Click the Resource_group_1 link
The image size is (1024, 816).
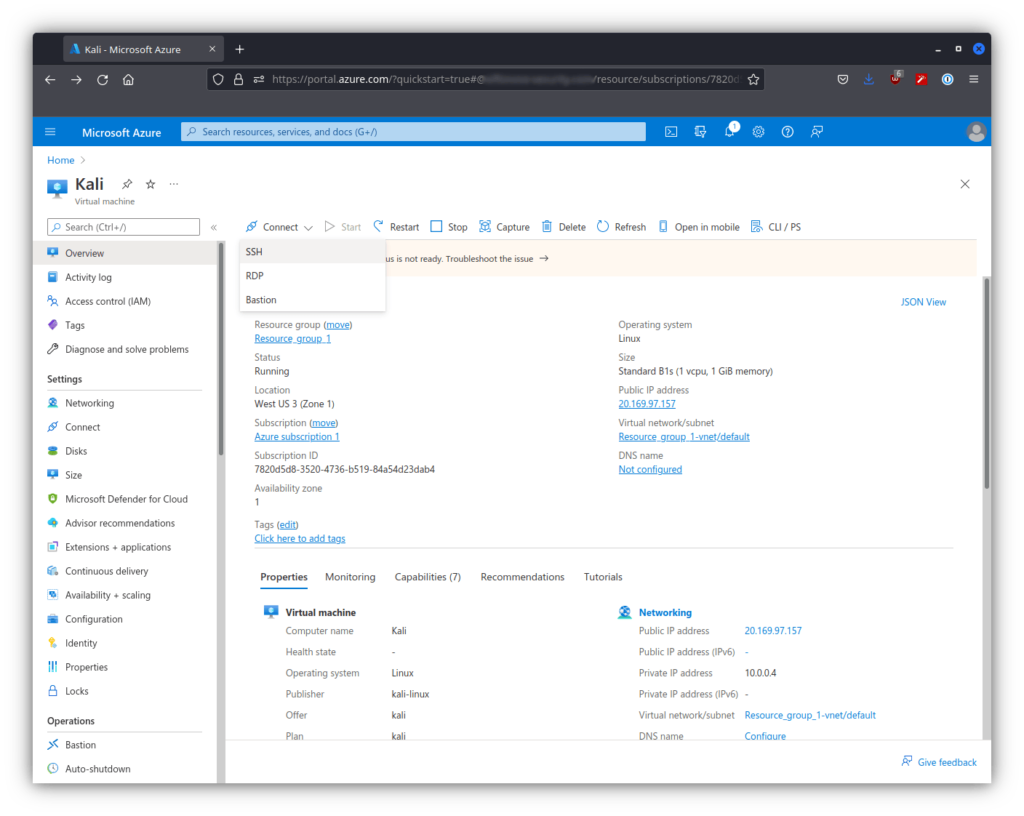click(x=292, y=339)
